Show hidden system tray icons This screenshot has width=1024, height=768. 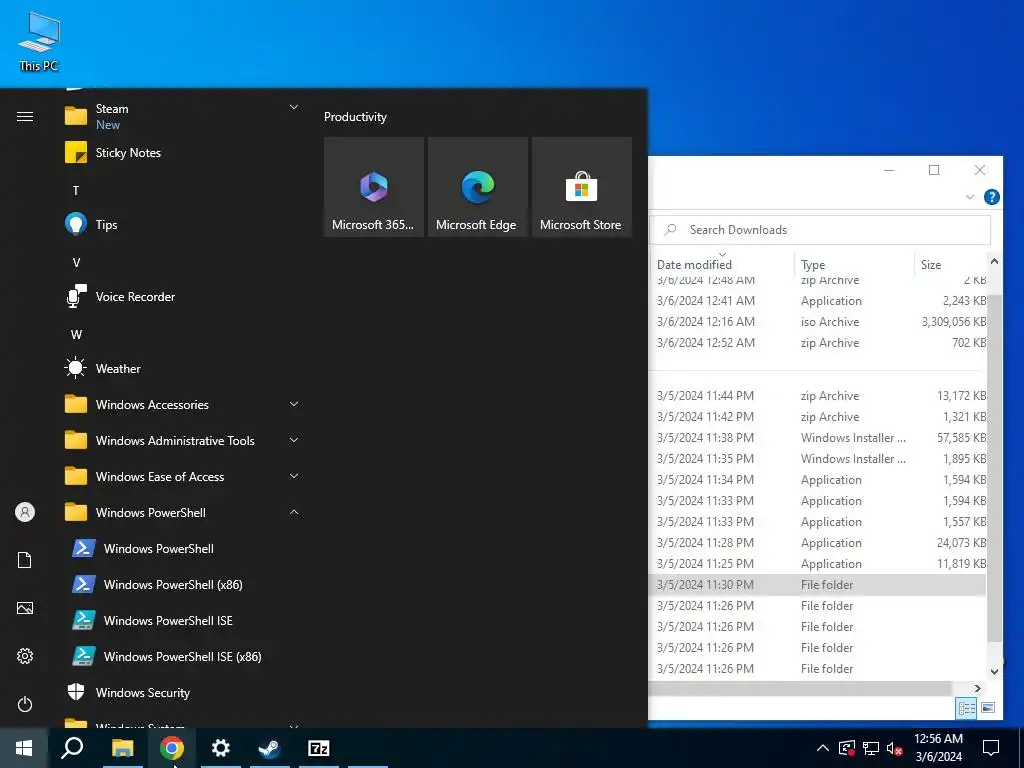tap(823, 748)
